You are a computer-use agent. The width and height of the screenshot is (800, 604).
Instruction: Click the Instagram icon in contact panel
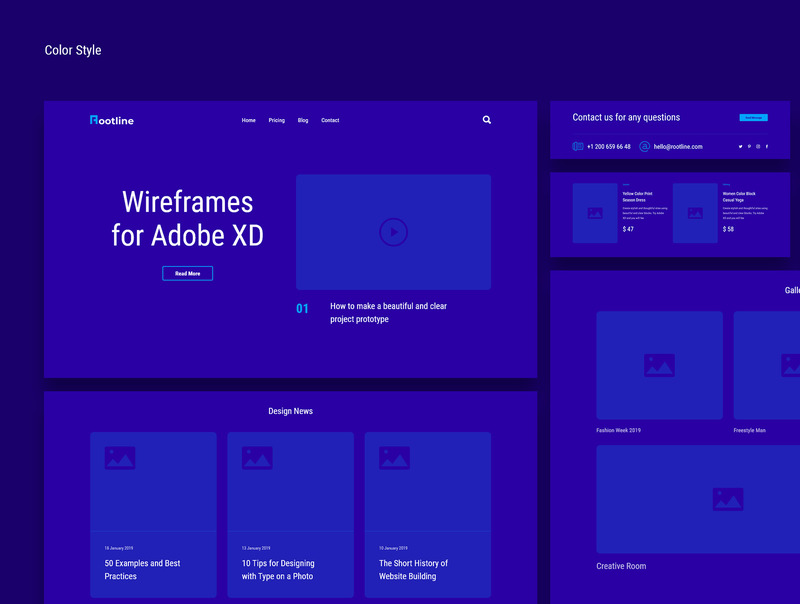point(758,146)
